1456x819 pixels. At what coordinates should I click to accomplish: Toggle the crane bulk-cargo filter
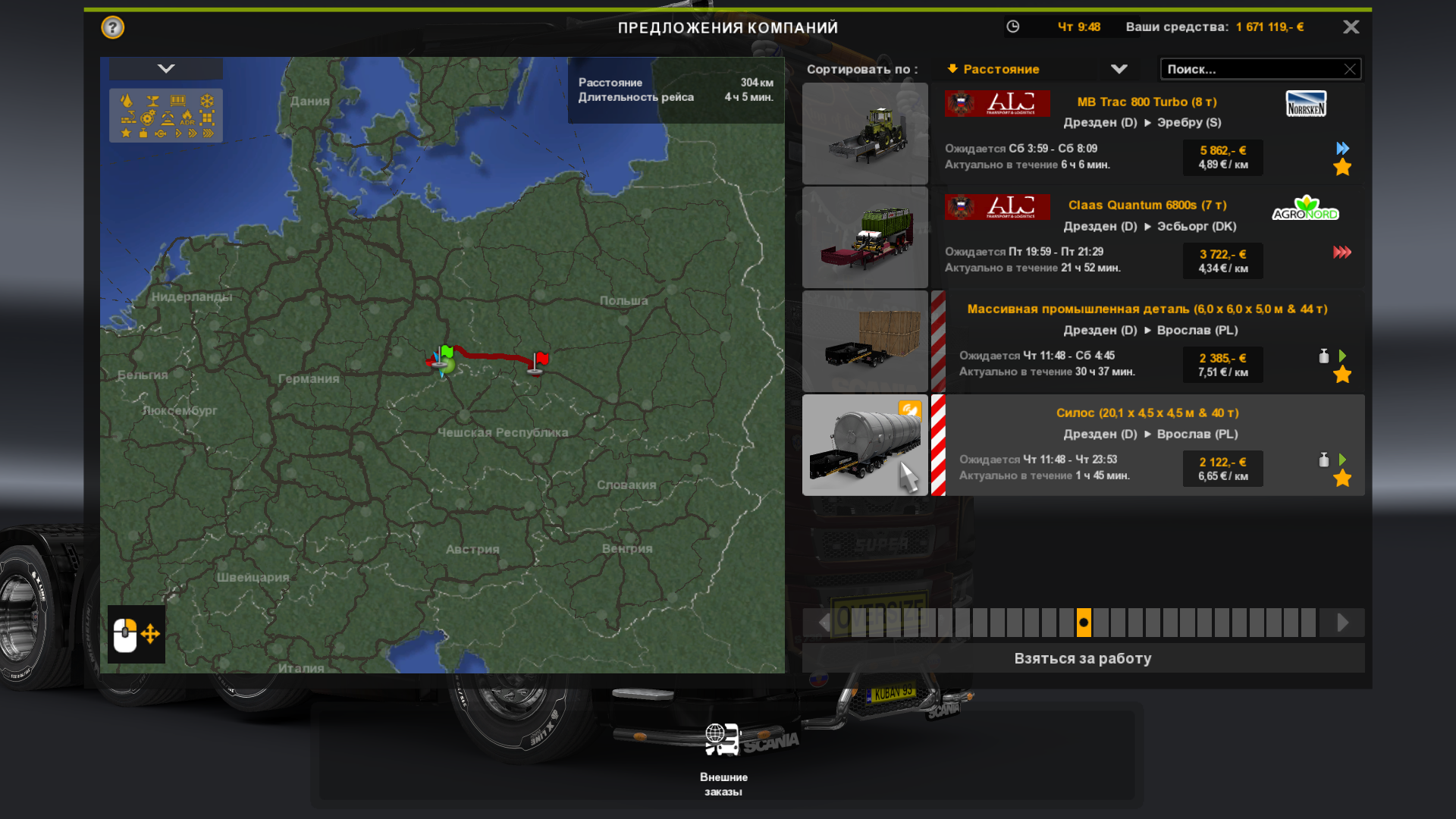128,117
